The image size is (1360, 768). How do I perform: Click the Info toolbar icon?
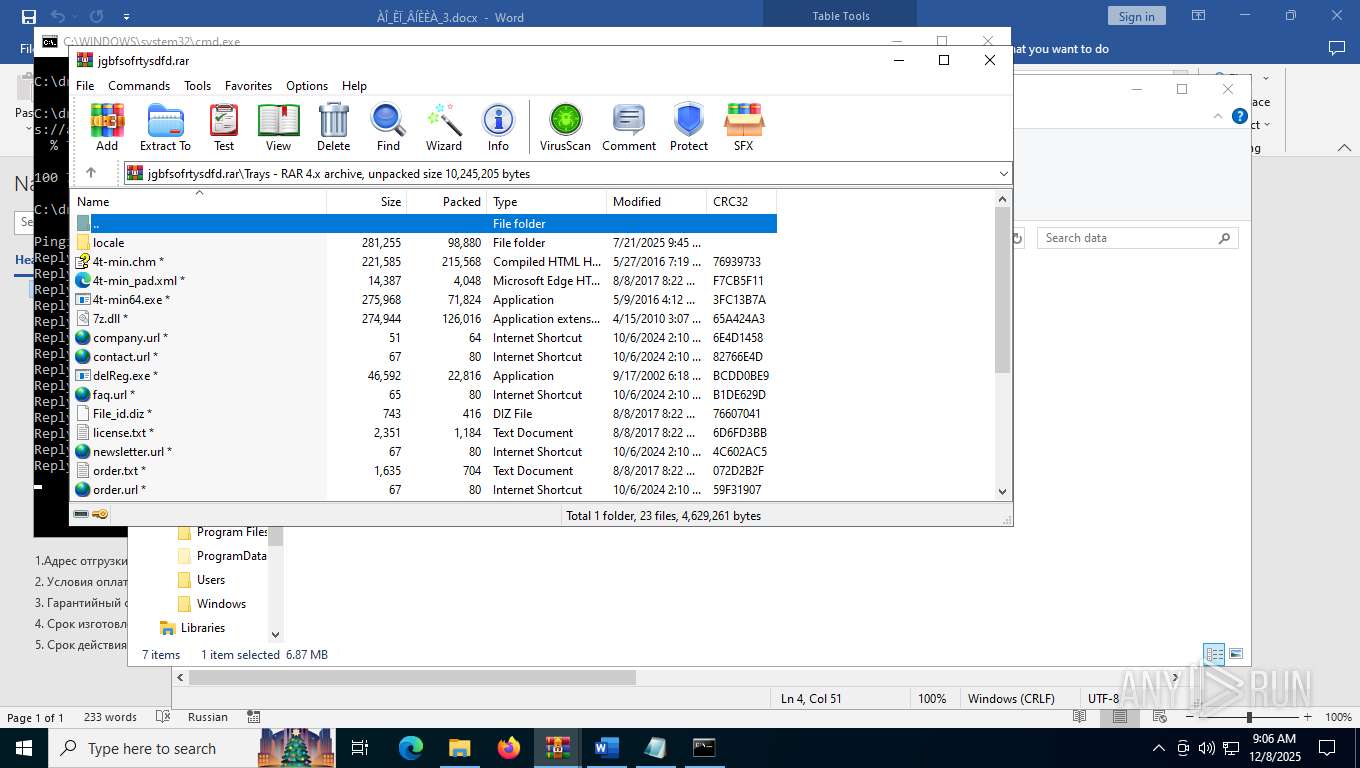498,127
